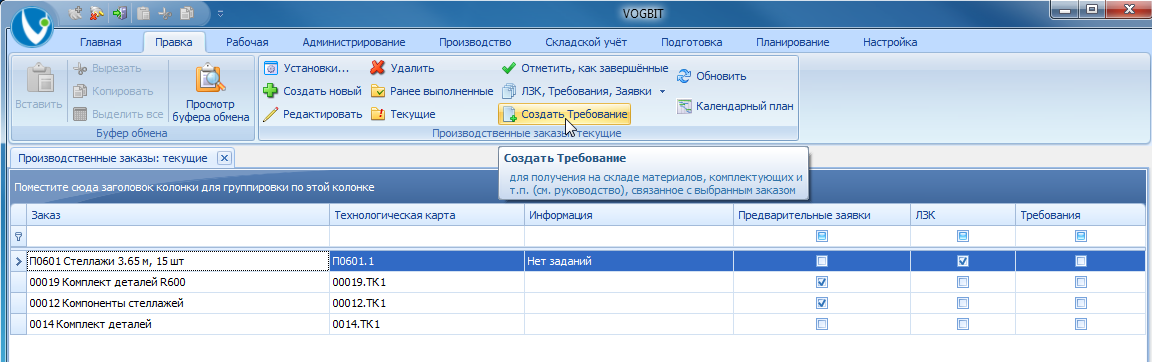Open Календарный план
The image size is (1152, 362).
click(735, 106)
